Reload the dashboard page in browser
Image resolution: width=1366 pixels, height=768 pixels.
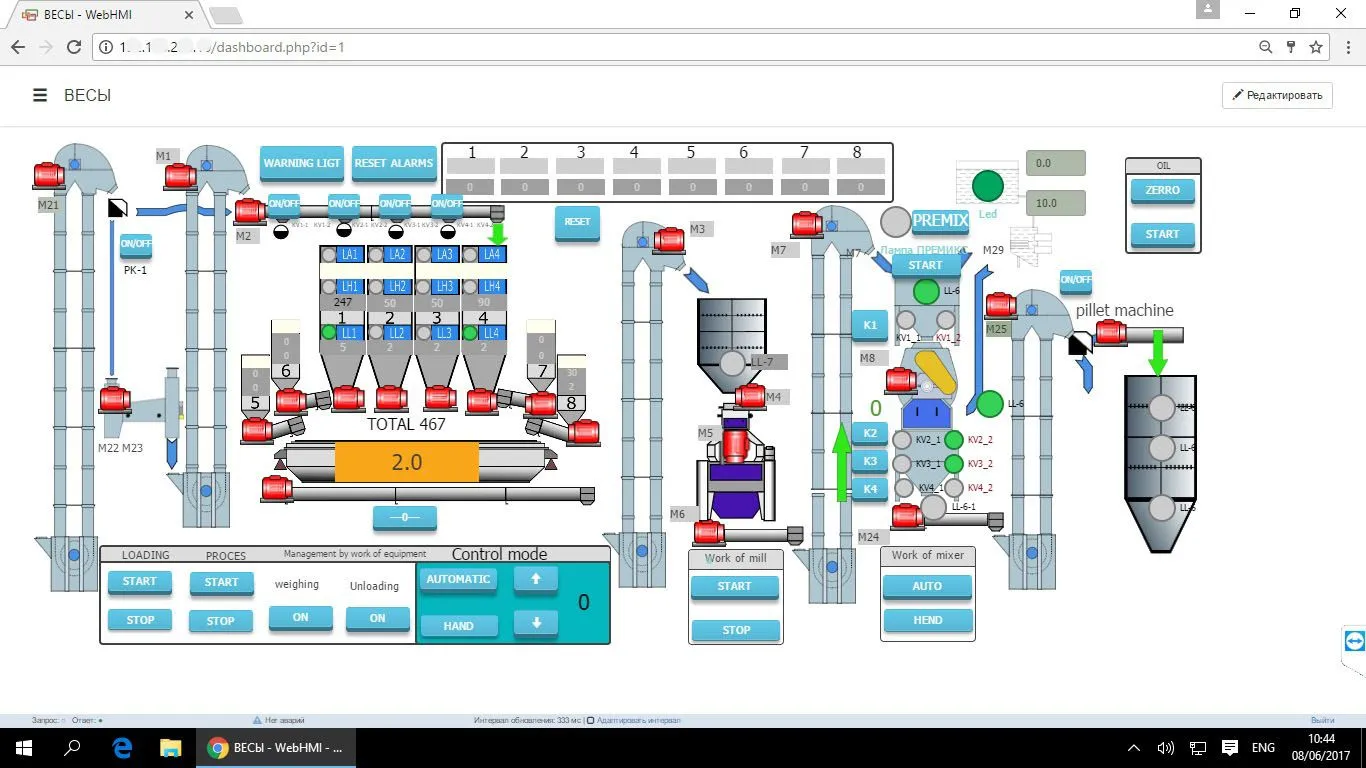coord(73,47)
